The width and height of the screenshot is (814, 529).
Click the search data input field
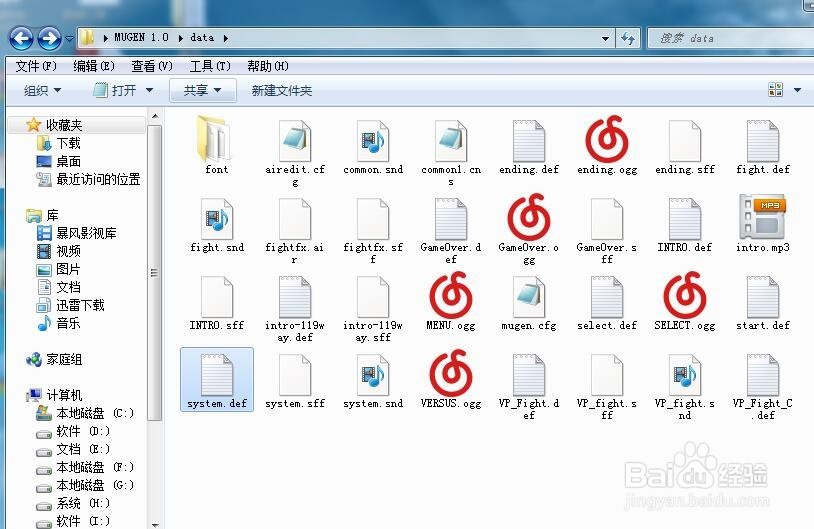731,38
